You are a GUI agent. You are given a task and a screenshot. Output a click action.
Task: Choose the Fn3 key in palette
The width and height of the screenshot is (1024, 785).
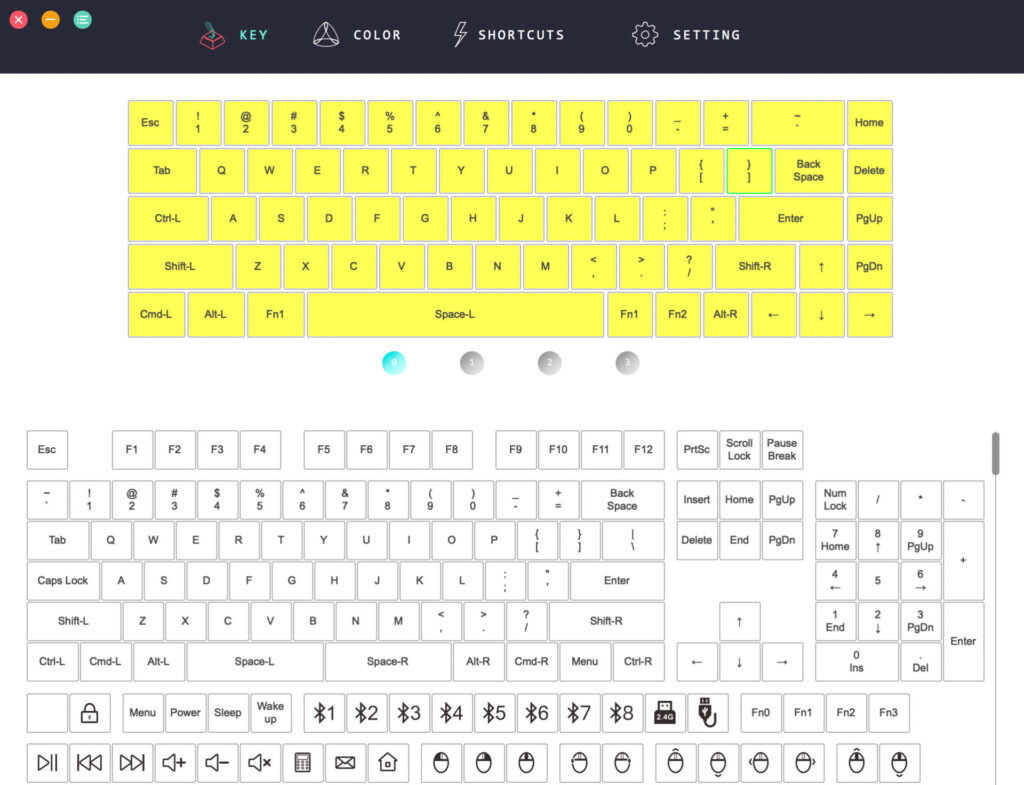click(x=888, y=713)
